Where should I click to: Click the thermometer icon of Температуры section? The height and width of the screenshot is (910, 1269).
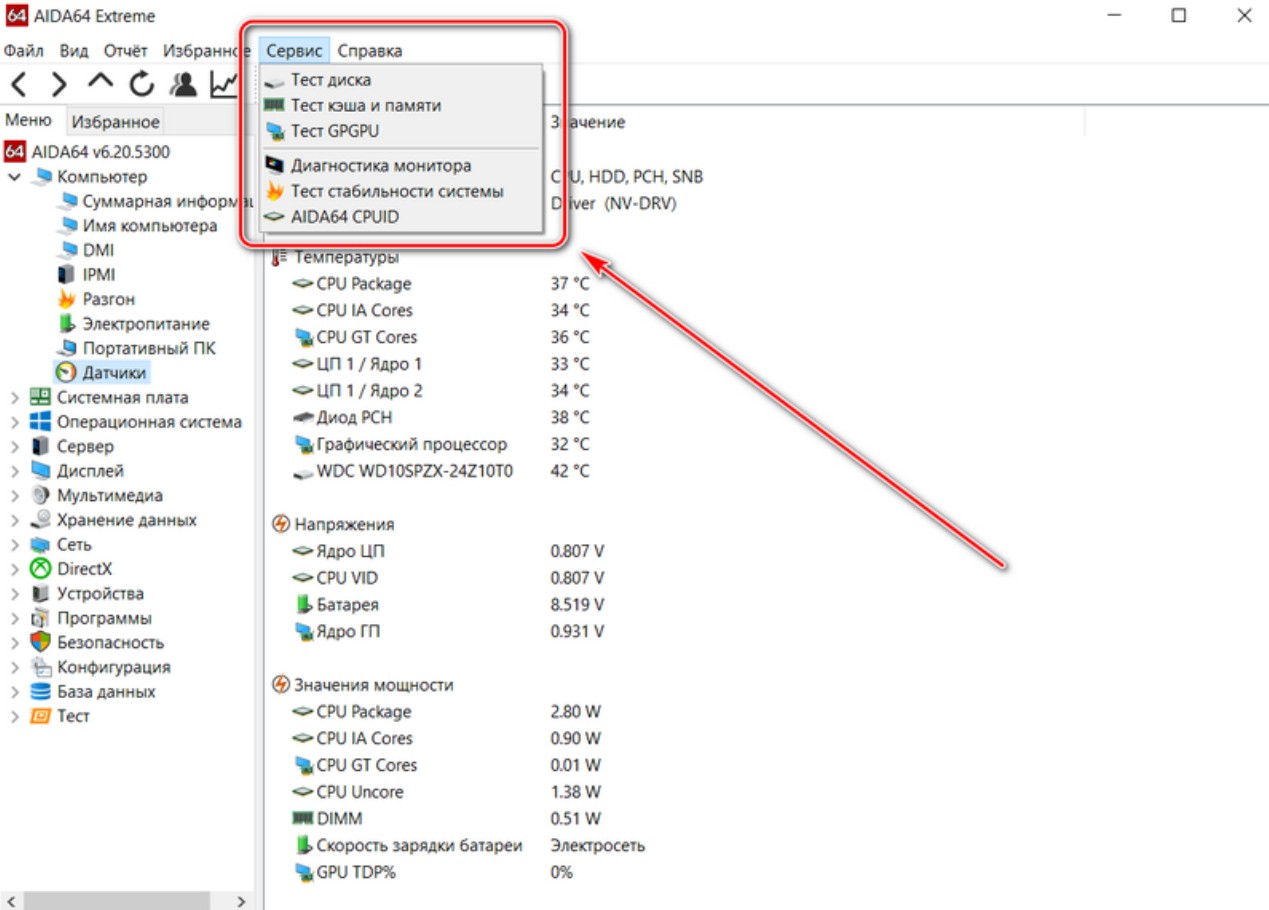pyautogui.click(x=280, y=257)
